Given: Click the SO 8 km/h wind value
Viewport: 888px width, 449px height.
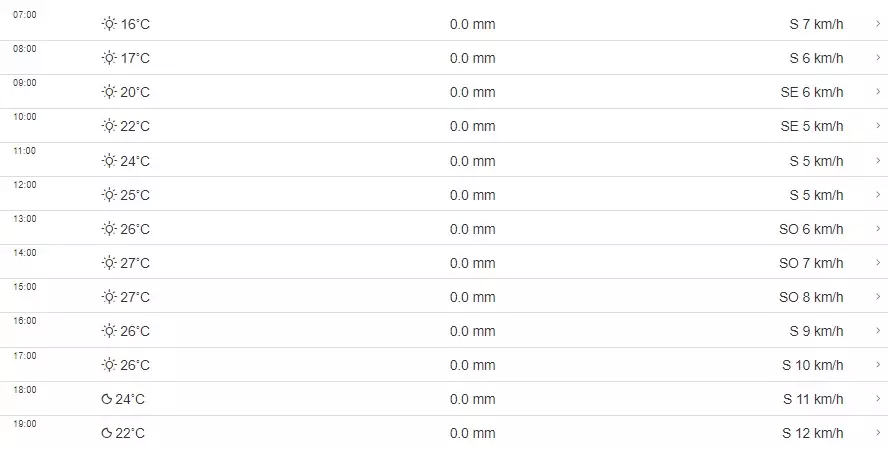Looking at the screenshot, I should coord(811,297).
